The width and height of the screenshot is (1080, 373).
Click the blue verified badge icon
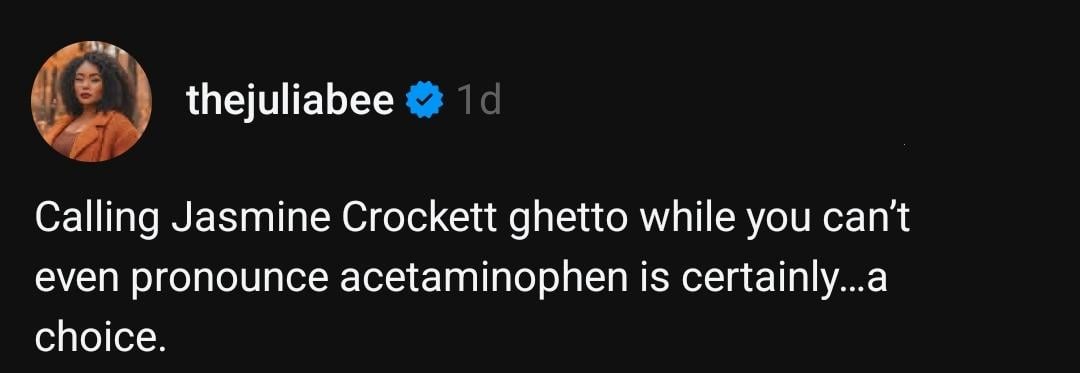point(425,100)
